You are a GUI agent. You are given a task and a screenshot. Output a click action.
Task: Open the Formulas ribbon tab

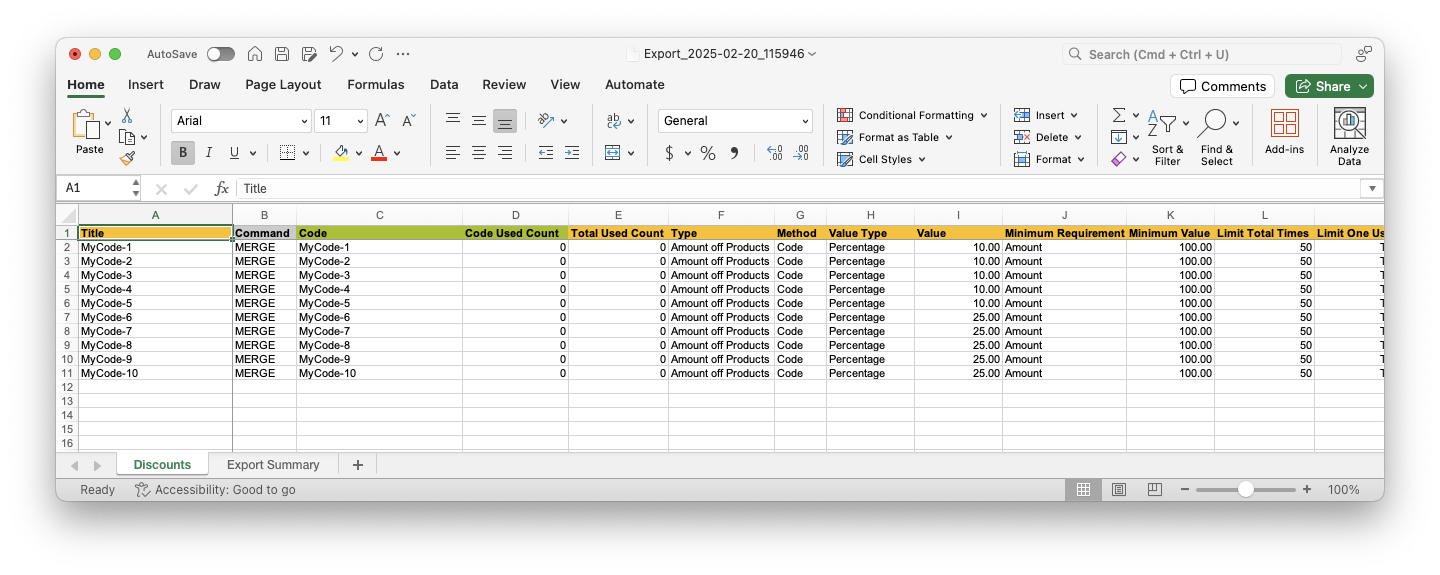(x=376, y=85)
